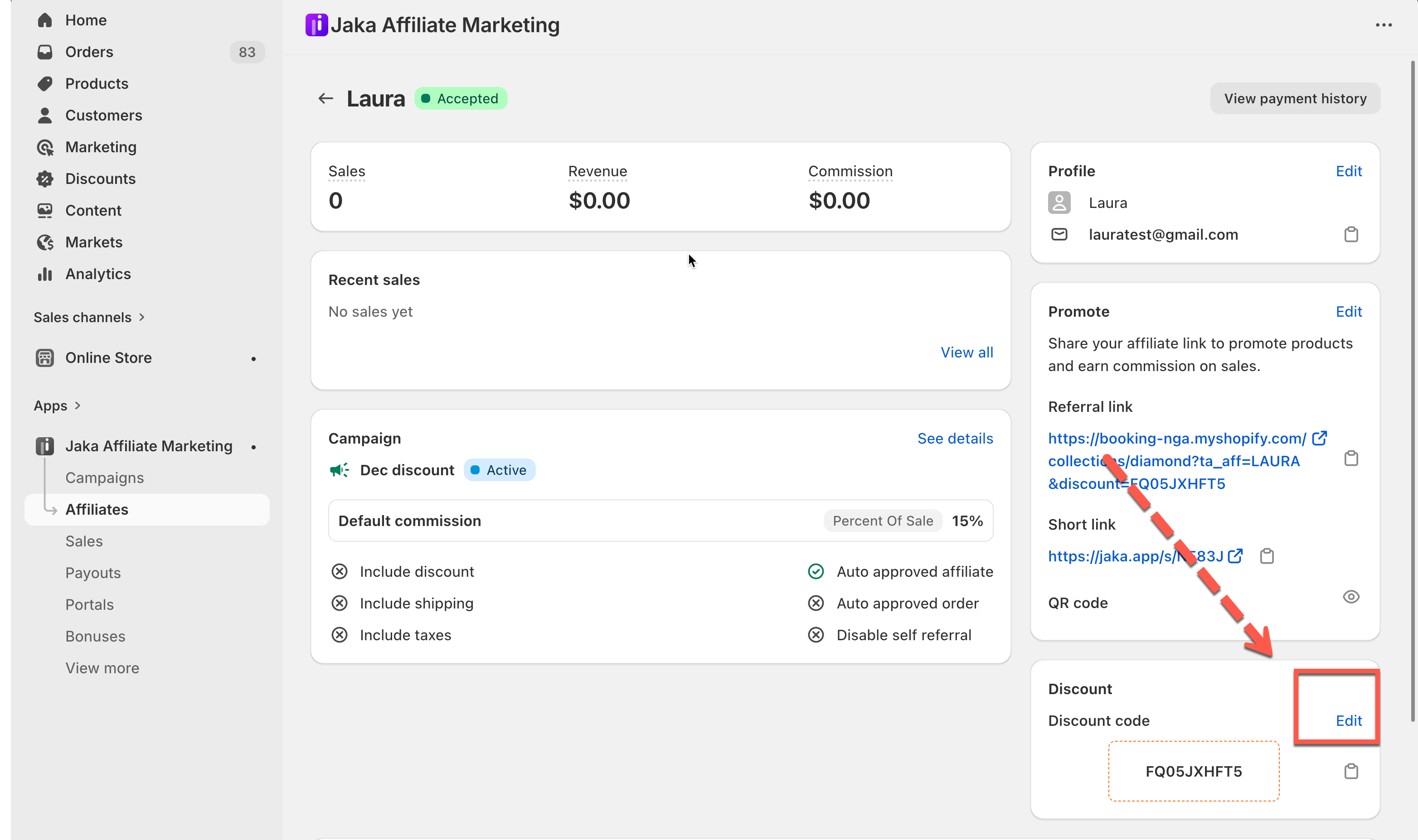This screenshot has width=1418, height=840.
Task: Copy the referral link to clipboard
Action: click(x=1350, y=459)
